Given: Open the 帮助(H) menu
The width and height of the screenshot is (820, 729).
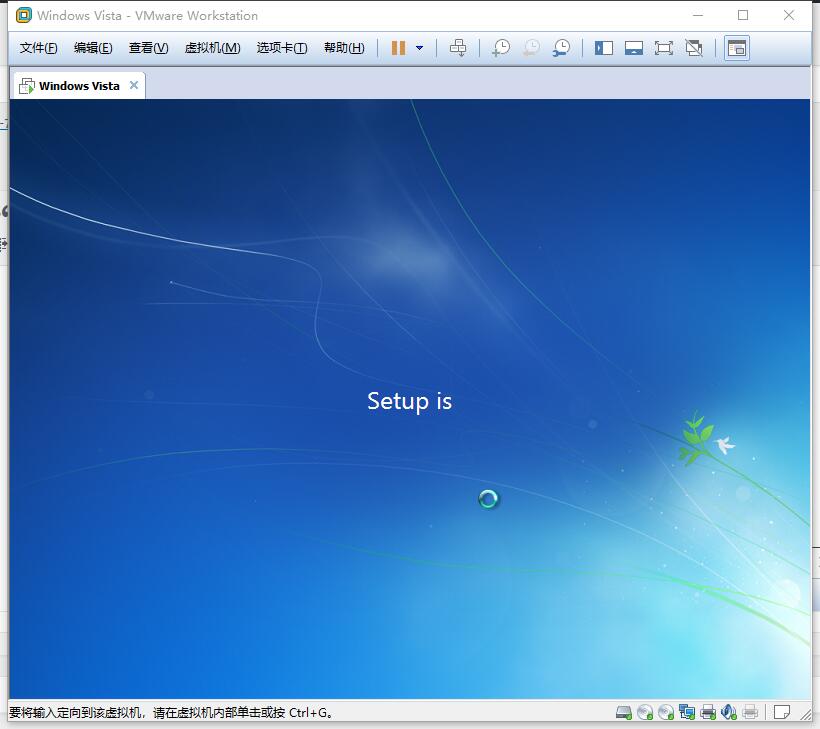Looking at the screenshot, I should point(344,48).
